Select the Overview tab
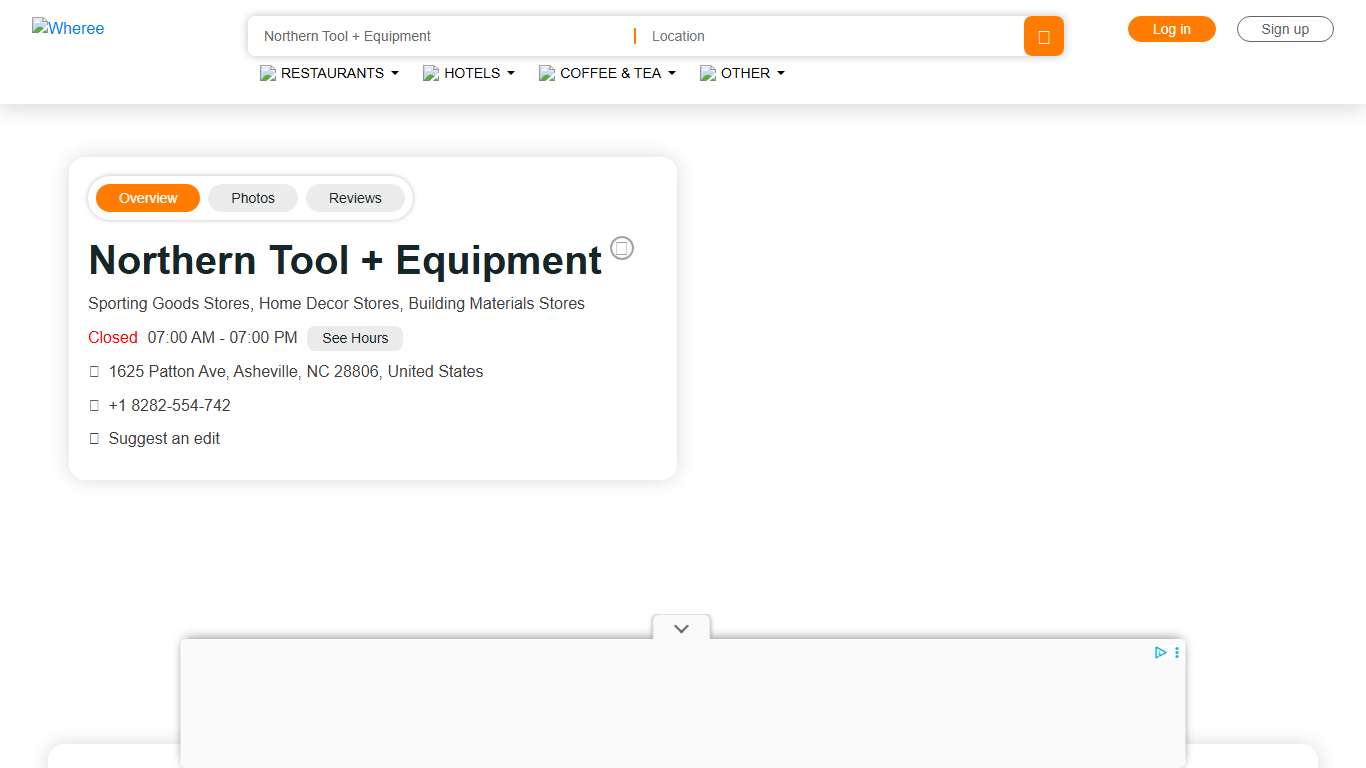 pos(147,198)
